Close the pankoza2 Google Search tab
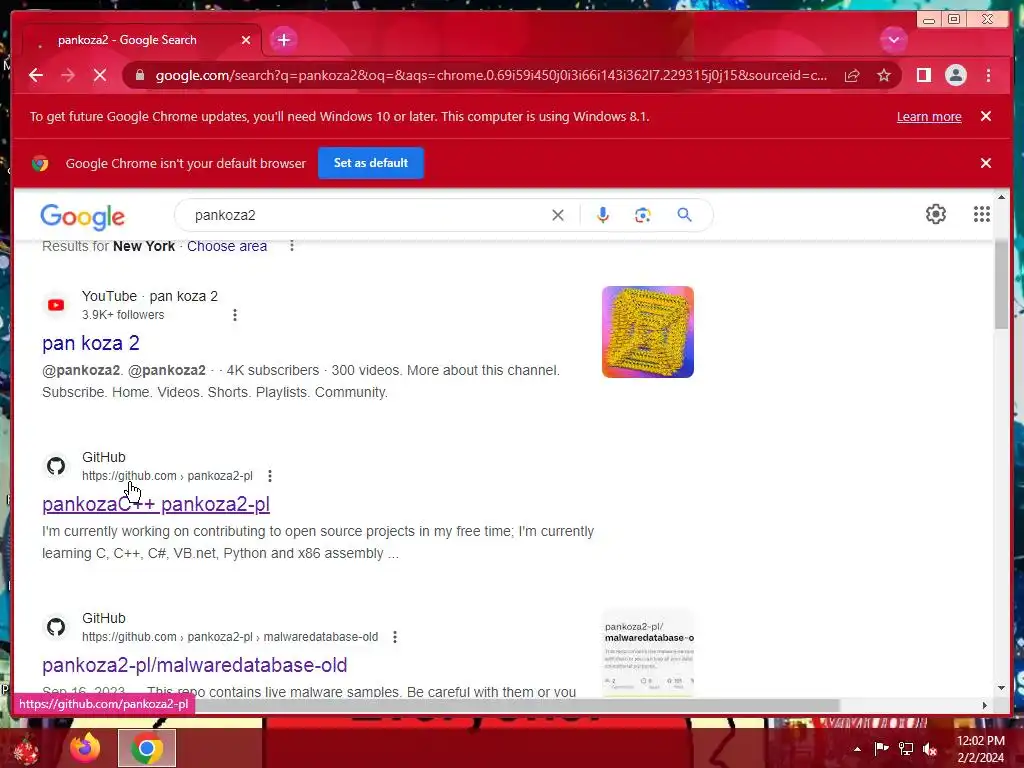This screenshot has width=1024, height=768. coord(246,40)
